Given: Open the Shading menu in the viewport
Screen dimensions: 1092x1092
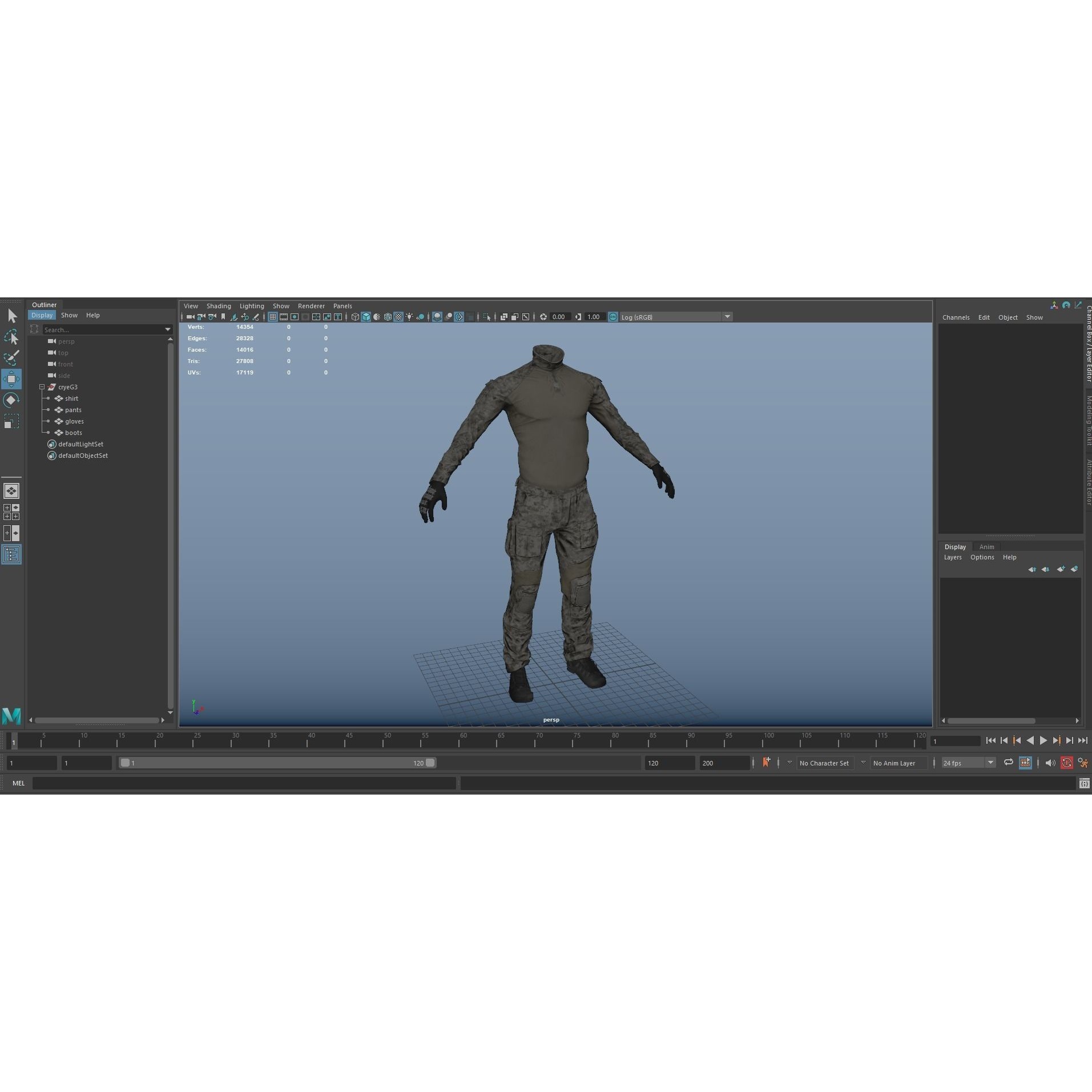Looking at the screenshot, I should tap(219, 306).
